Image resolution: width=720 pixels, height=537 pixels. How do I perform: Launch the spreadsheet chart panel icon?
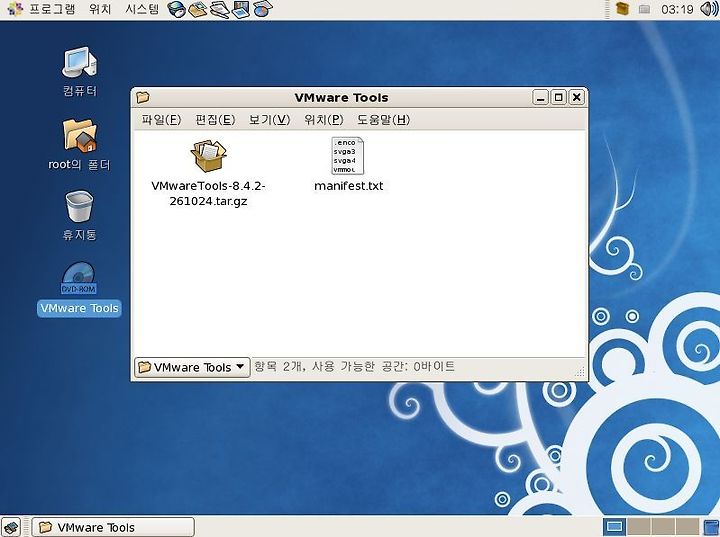[x=263, y=9]
